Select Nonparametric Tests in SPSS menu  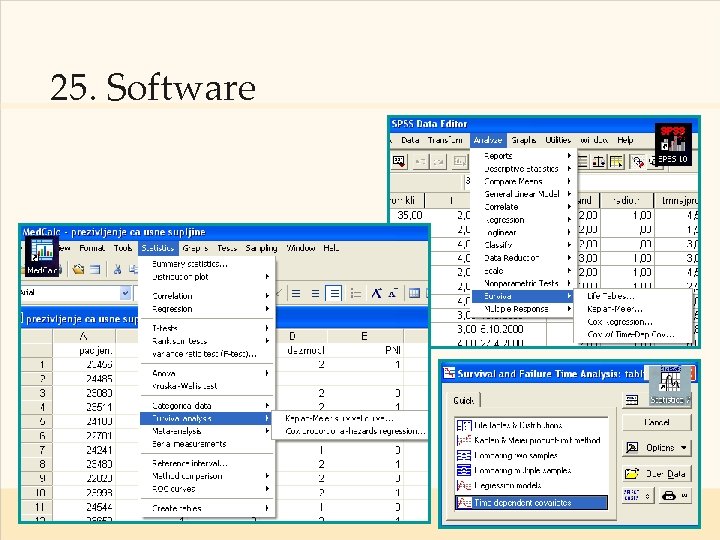pos(523,283)
